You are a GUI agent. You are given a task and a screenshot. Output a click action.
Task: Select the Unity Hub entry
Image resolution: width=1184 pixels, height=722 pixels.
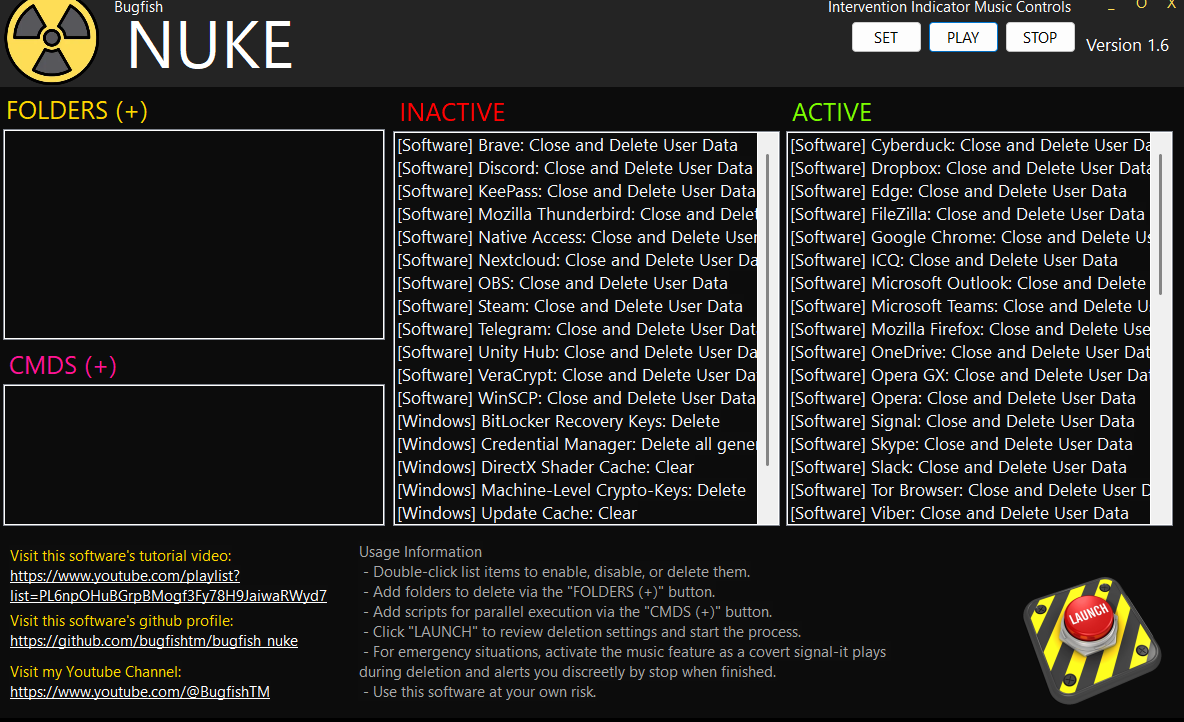(x=576, y=352)
